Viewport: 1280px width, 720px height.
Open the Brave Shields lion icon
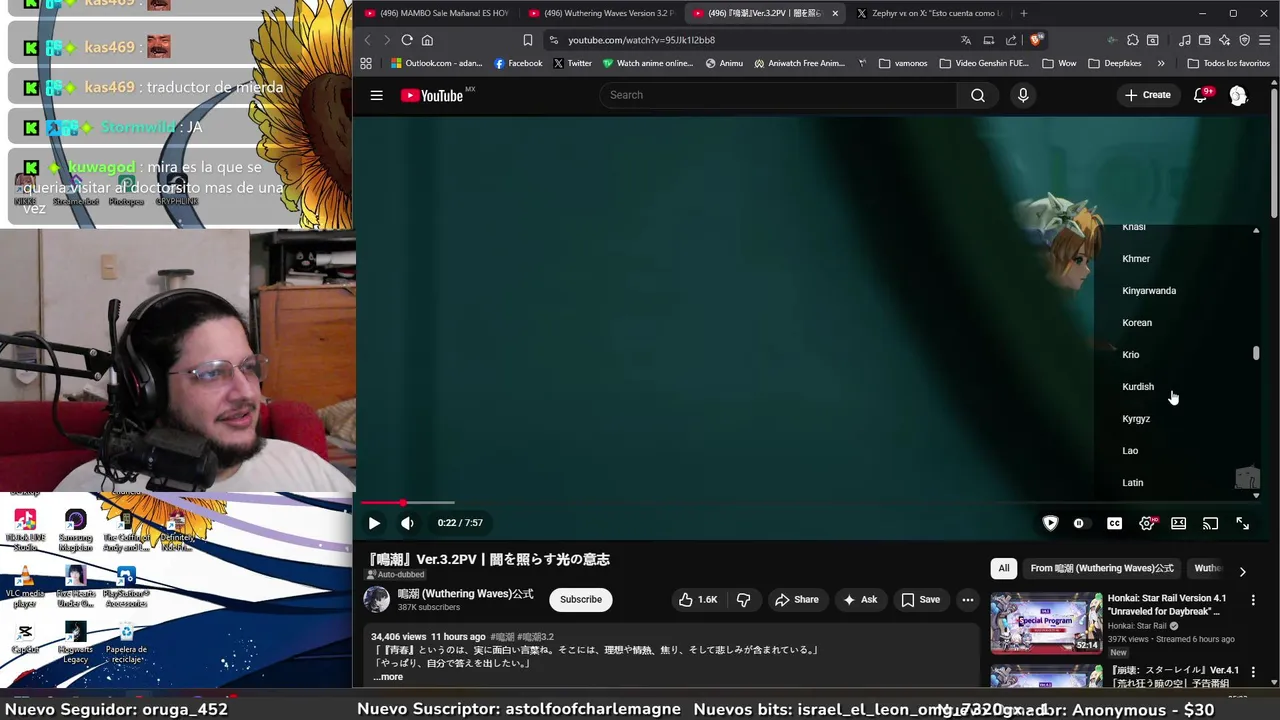tap(1037, 40)
